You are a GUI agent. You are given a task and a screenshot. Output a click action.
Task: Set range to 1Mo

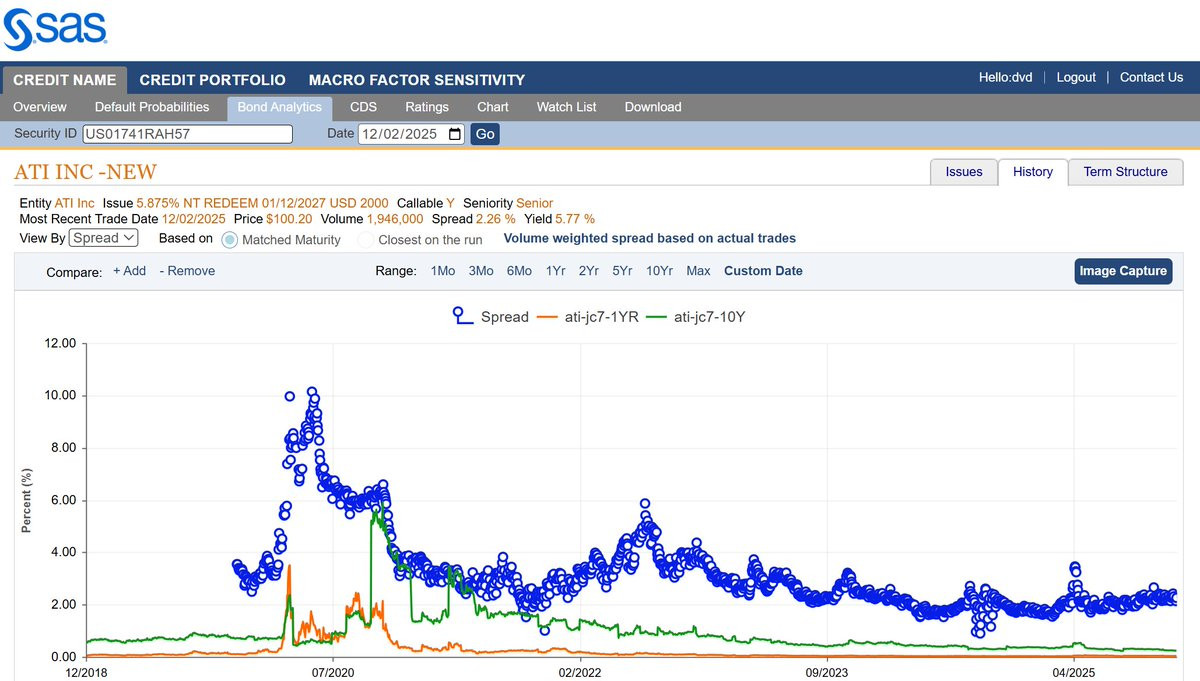pos(443,271)
